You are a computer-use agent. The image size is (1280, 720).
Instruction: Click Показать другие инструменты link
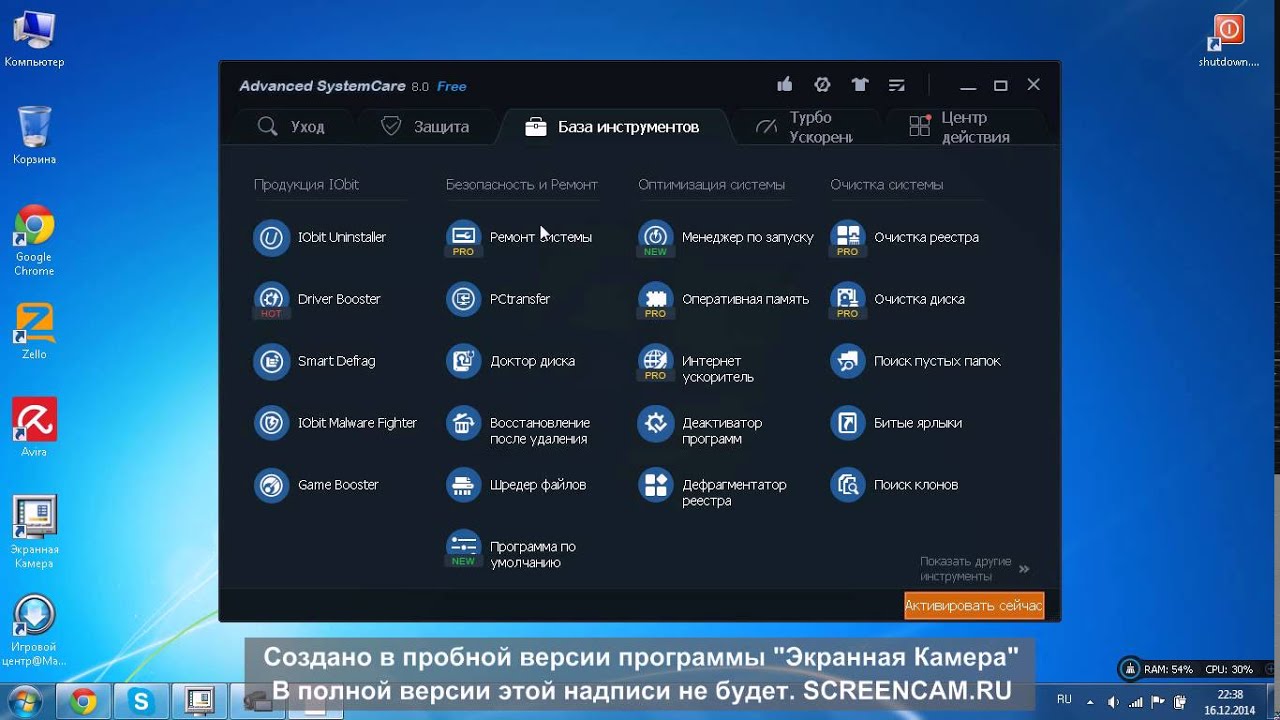(975, 569)
